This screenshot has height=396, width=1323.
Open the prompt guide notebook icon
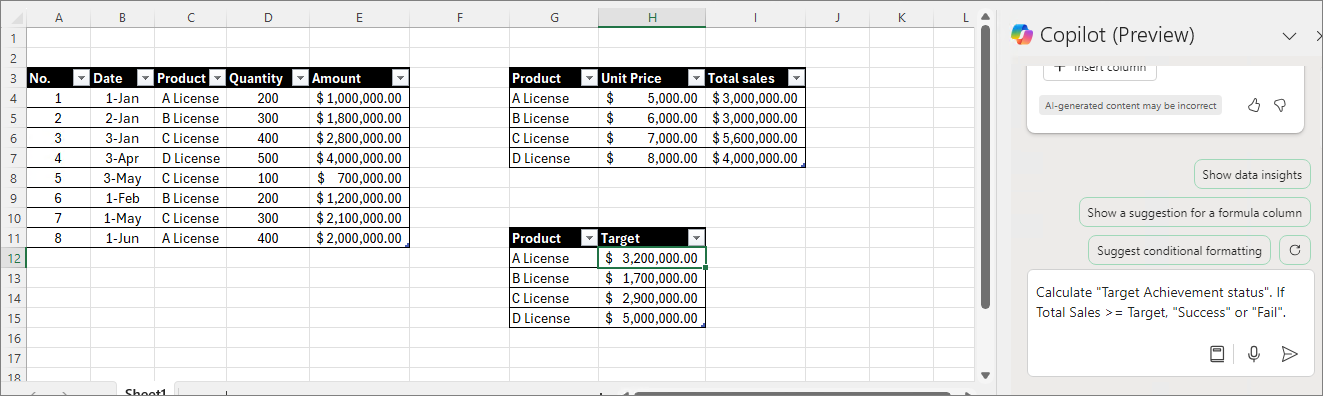click(1217, 353)
